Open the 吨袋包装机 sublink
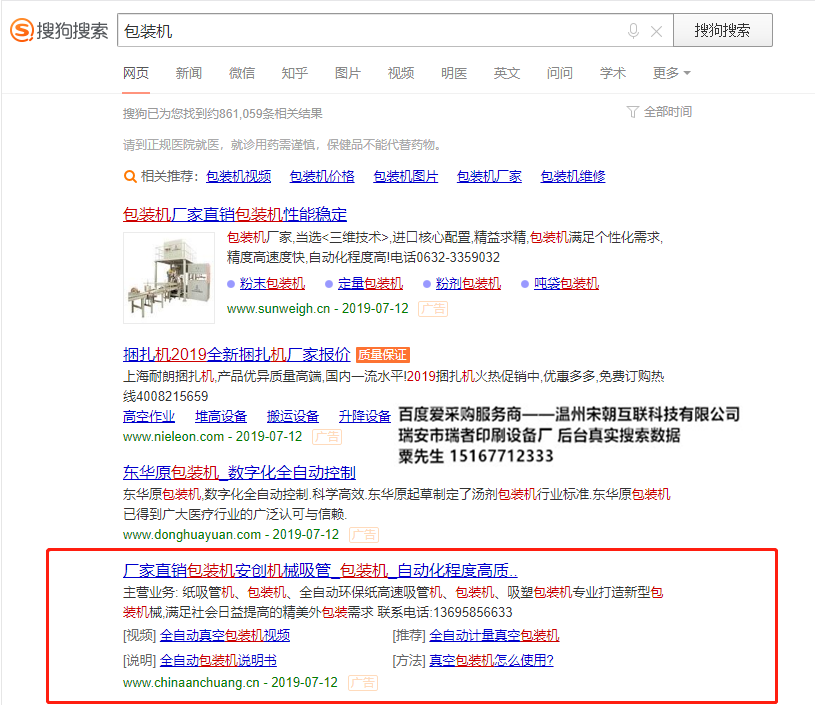The width and height of the screenshot is (815, 705). pyautogui.click(x=567, y=283)
